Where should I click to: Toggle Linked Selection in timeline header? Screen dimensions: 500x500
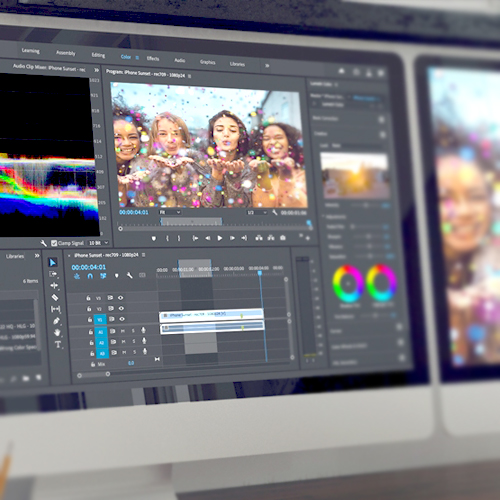coord(103,276)
